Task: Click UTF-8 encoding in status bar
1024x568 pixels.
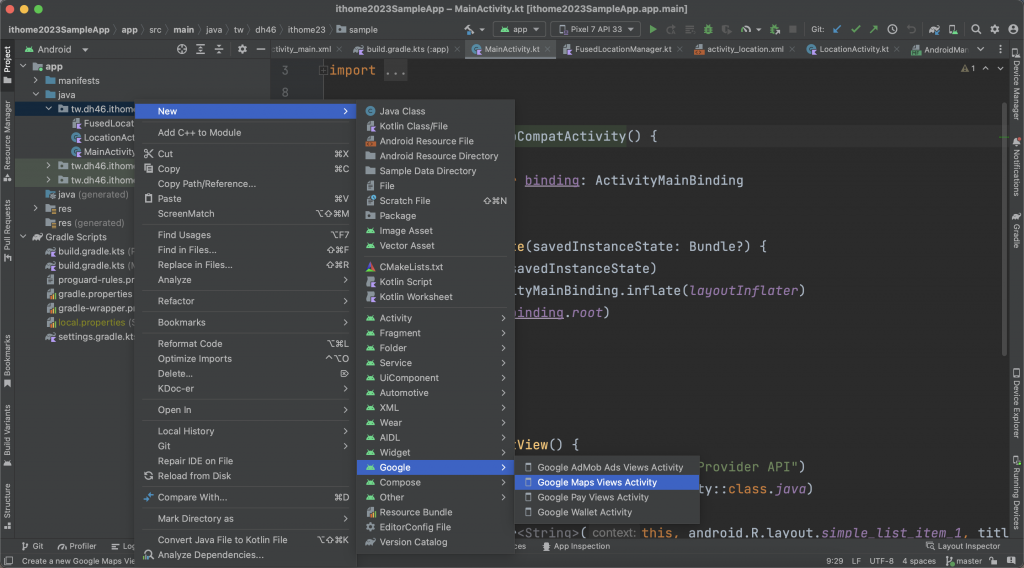Action: coord(881,561)
